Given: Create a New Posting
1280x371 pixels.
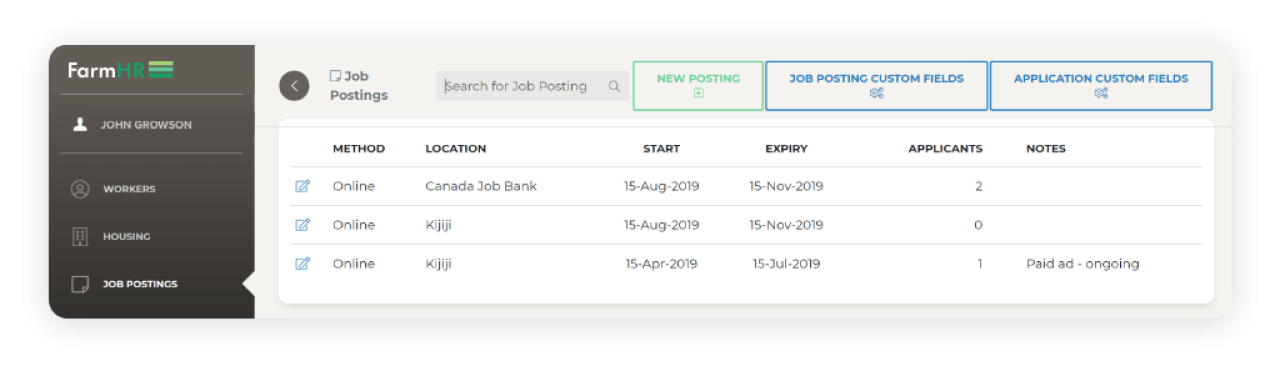Looking at the screenshot, I should (x=698, y=85).
